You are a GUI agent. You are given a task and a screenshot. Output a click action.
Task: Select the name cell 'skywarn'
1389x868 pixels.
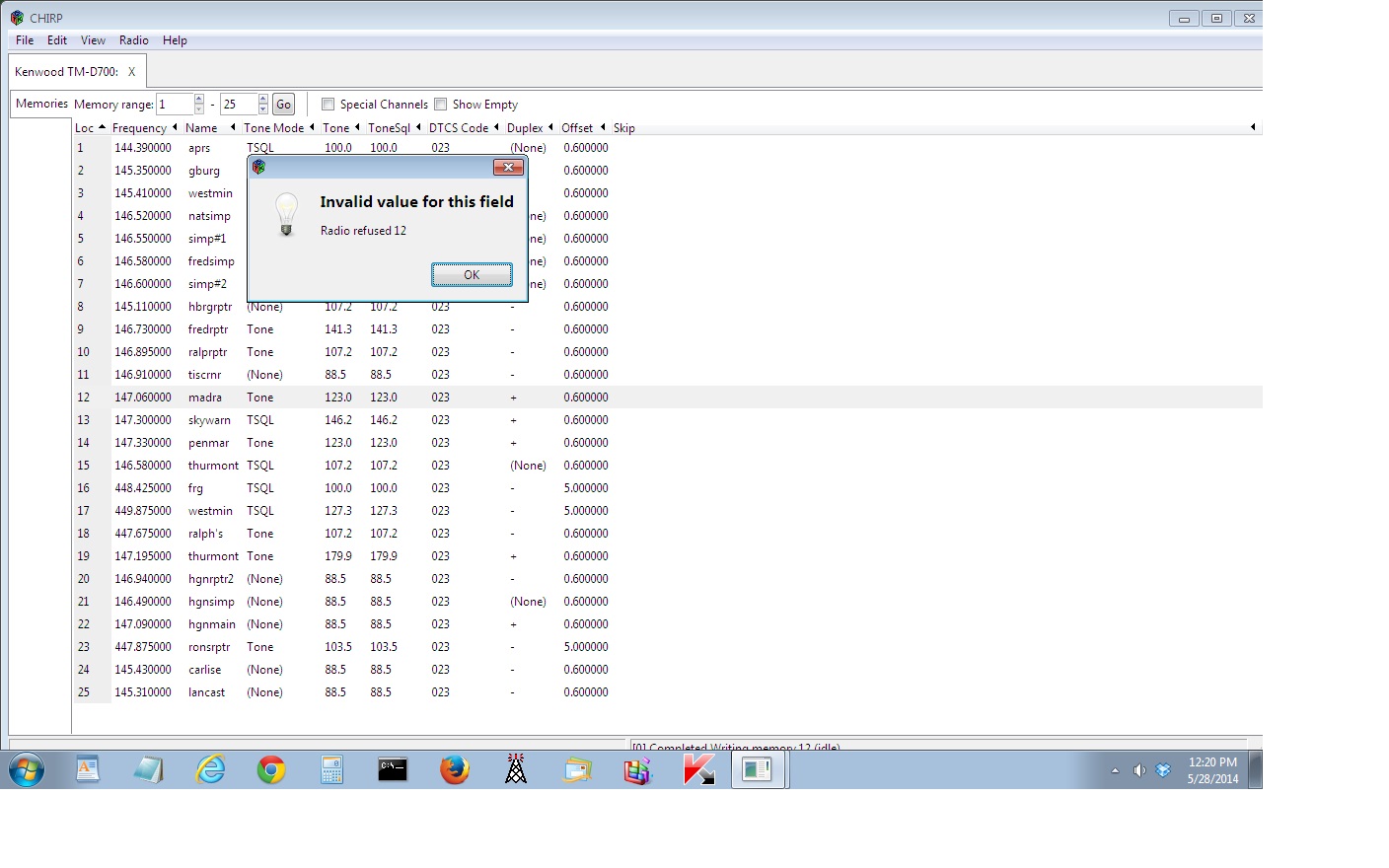click(209, 420)
